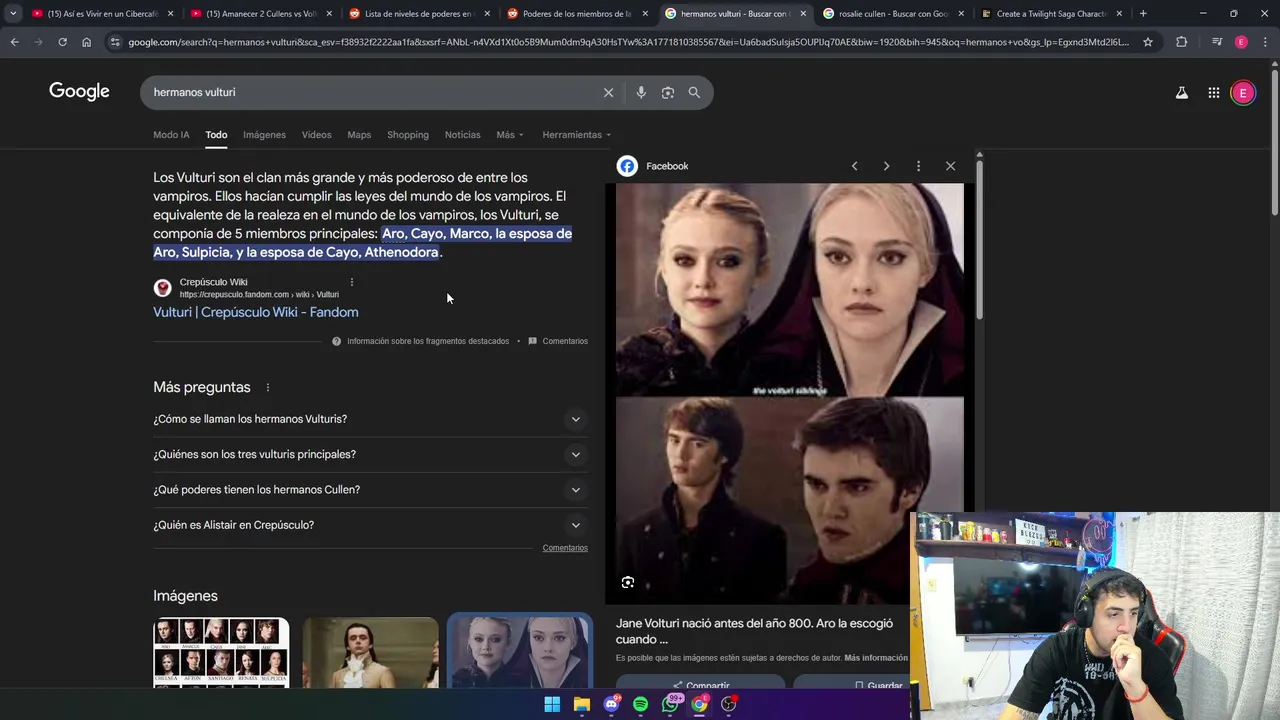Open more options in the image preview header
Image resolution: width=1280 pixels, height=720 pixels.
[x=918, y=166]
